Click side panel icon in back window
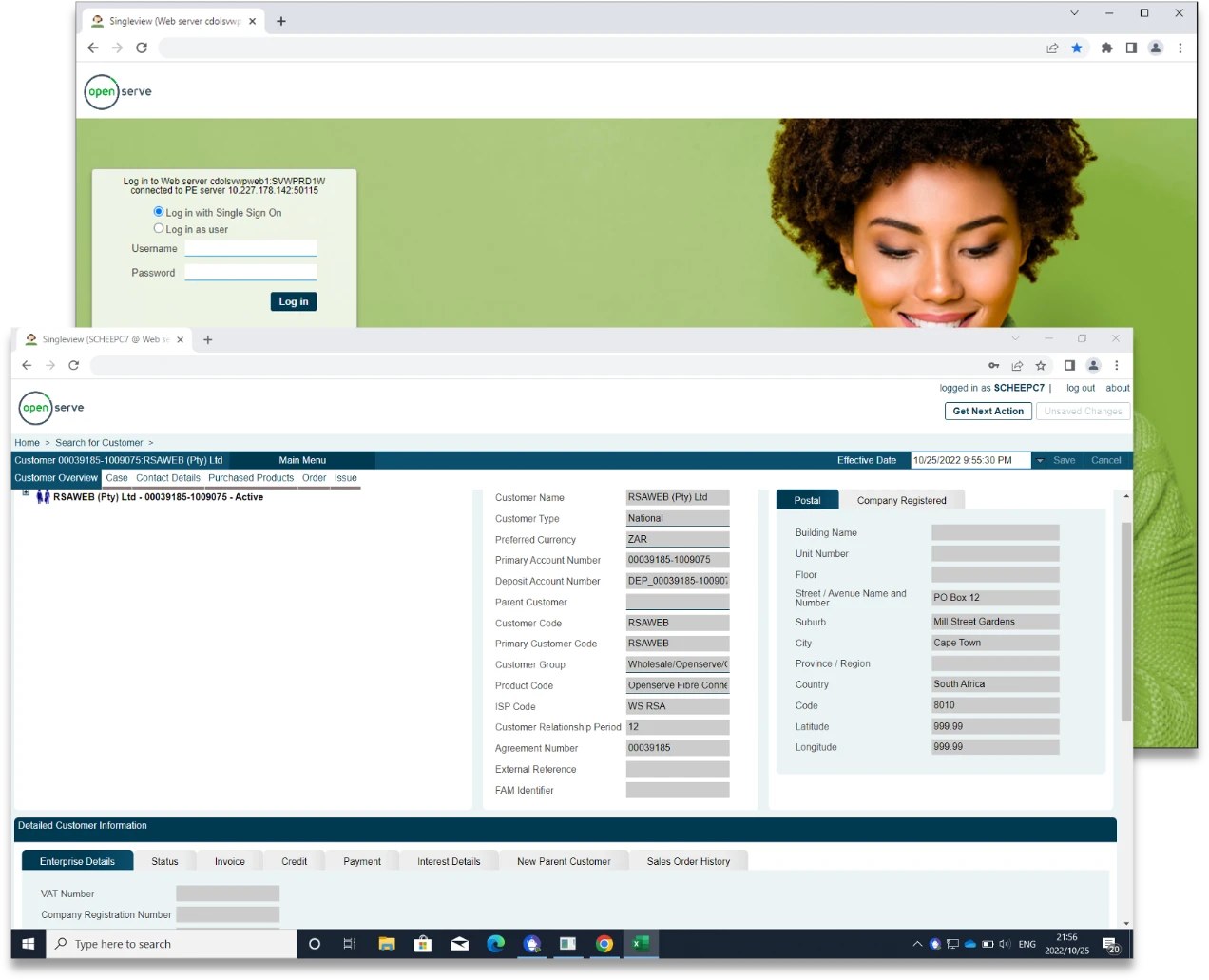 [x=1131, y=48]
